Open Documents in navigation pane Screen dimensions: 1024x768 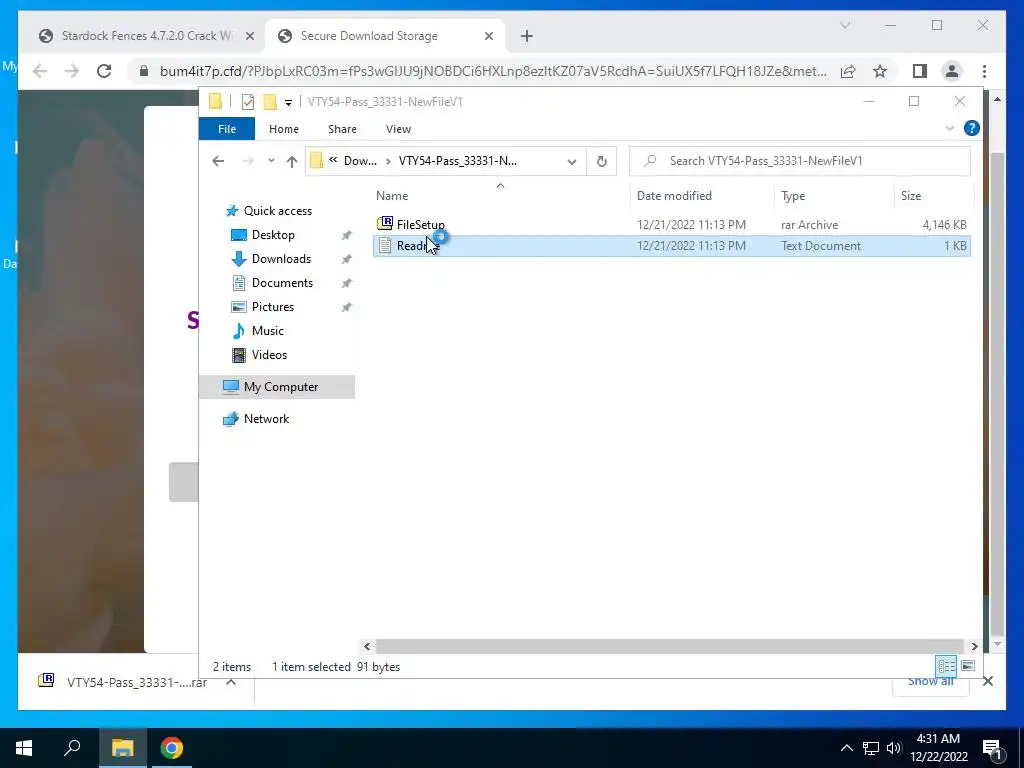click(282, 283)
